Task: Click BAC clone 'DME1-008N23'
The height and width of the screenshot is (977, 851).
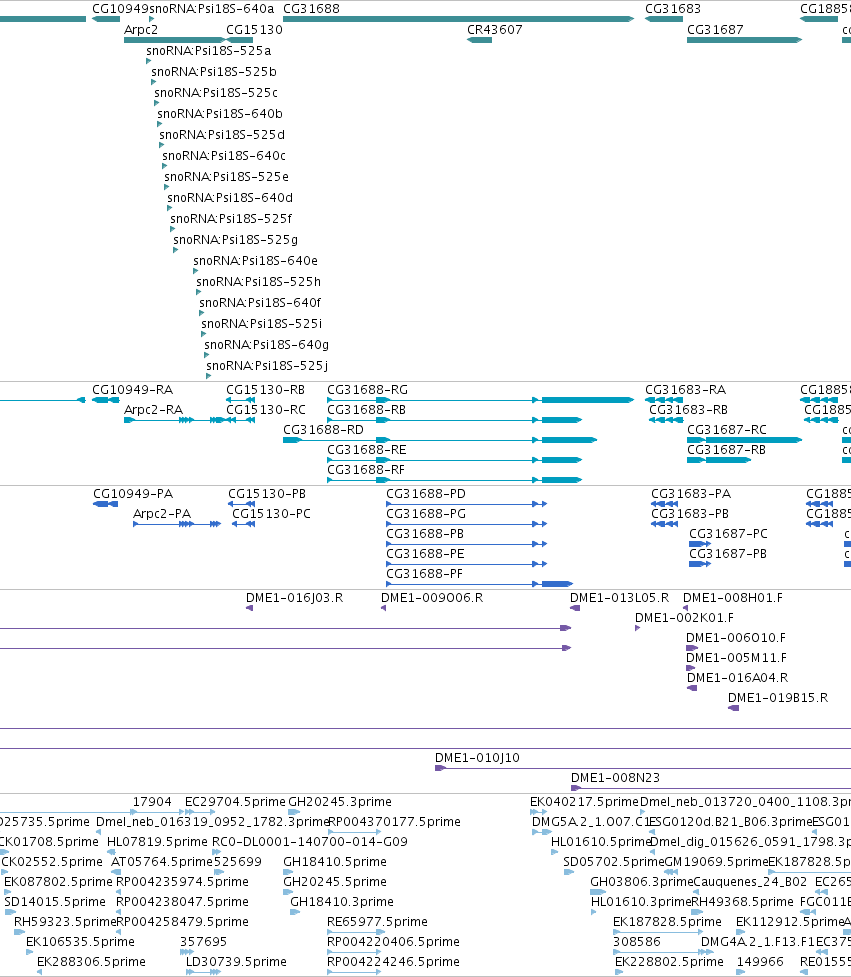Action: point(616,778)
